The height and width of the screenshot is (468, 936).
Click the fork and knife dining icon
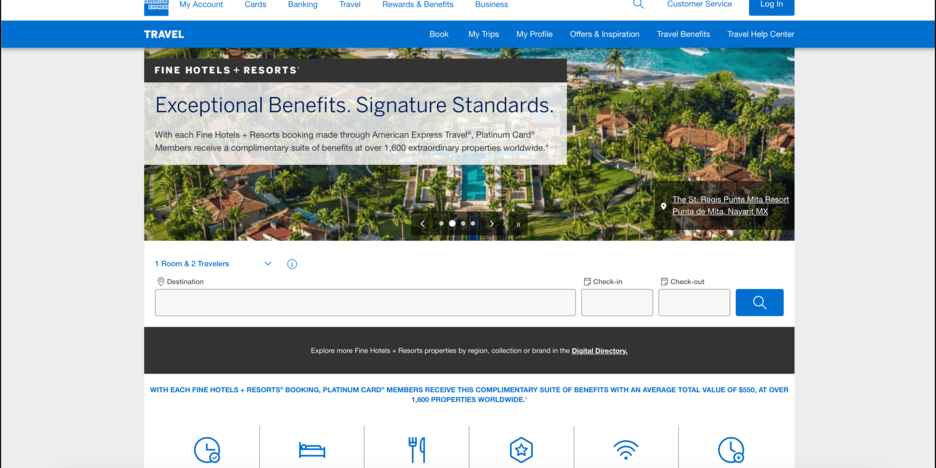click(417, 449)
